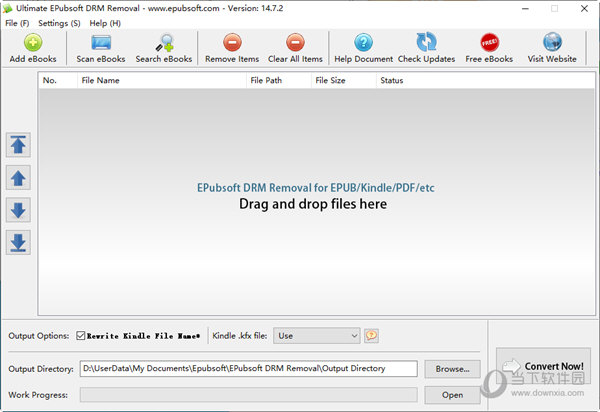Image resolution: width=600 pixels, height=412 pixels.
Task: Toggle Rewrite Kindle File Name checkbox
Action: coord(80,335)
